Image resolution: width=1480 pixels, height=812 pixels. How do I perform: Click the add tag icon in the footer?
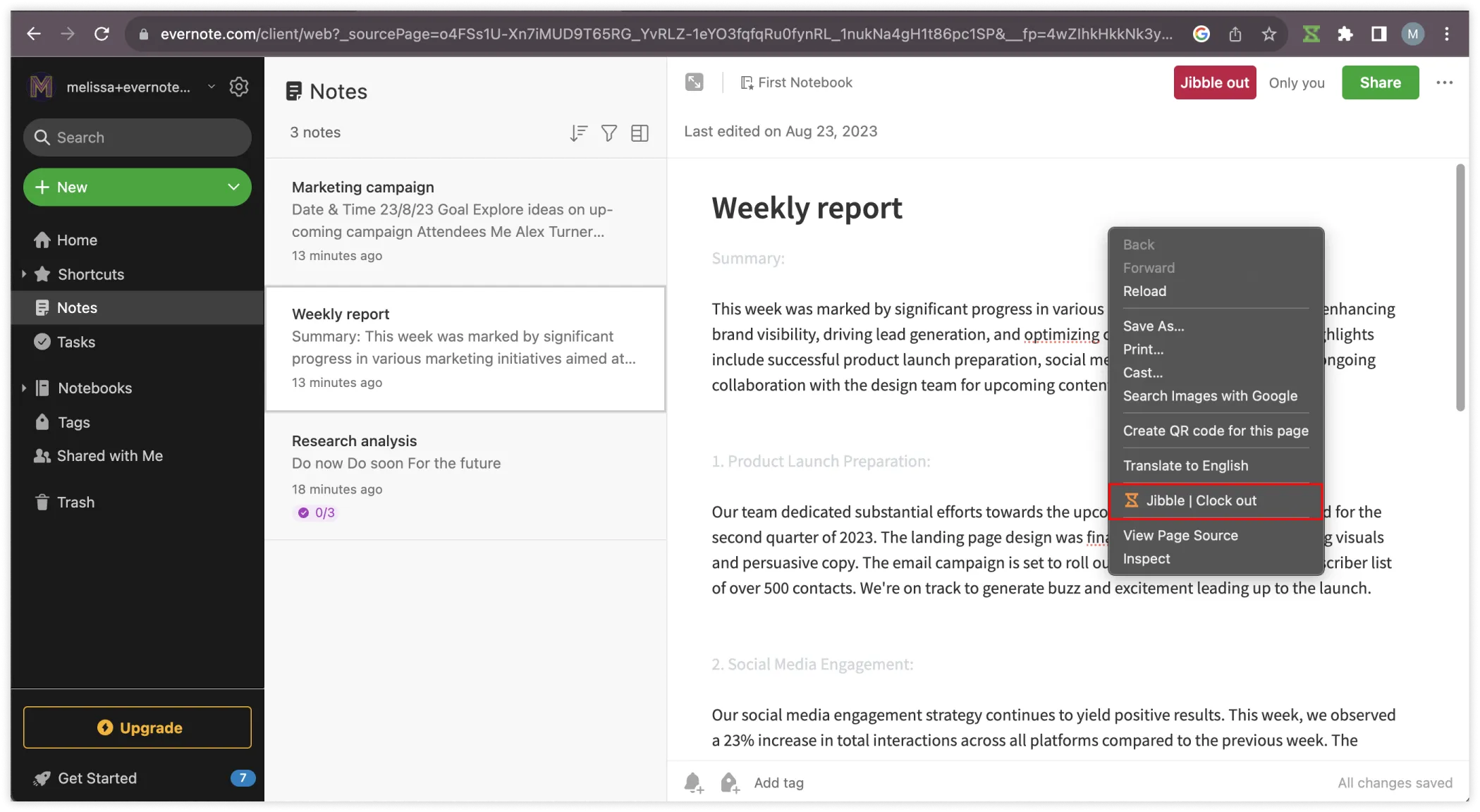(x=730, y=782)
